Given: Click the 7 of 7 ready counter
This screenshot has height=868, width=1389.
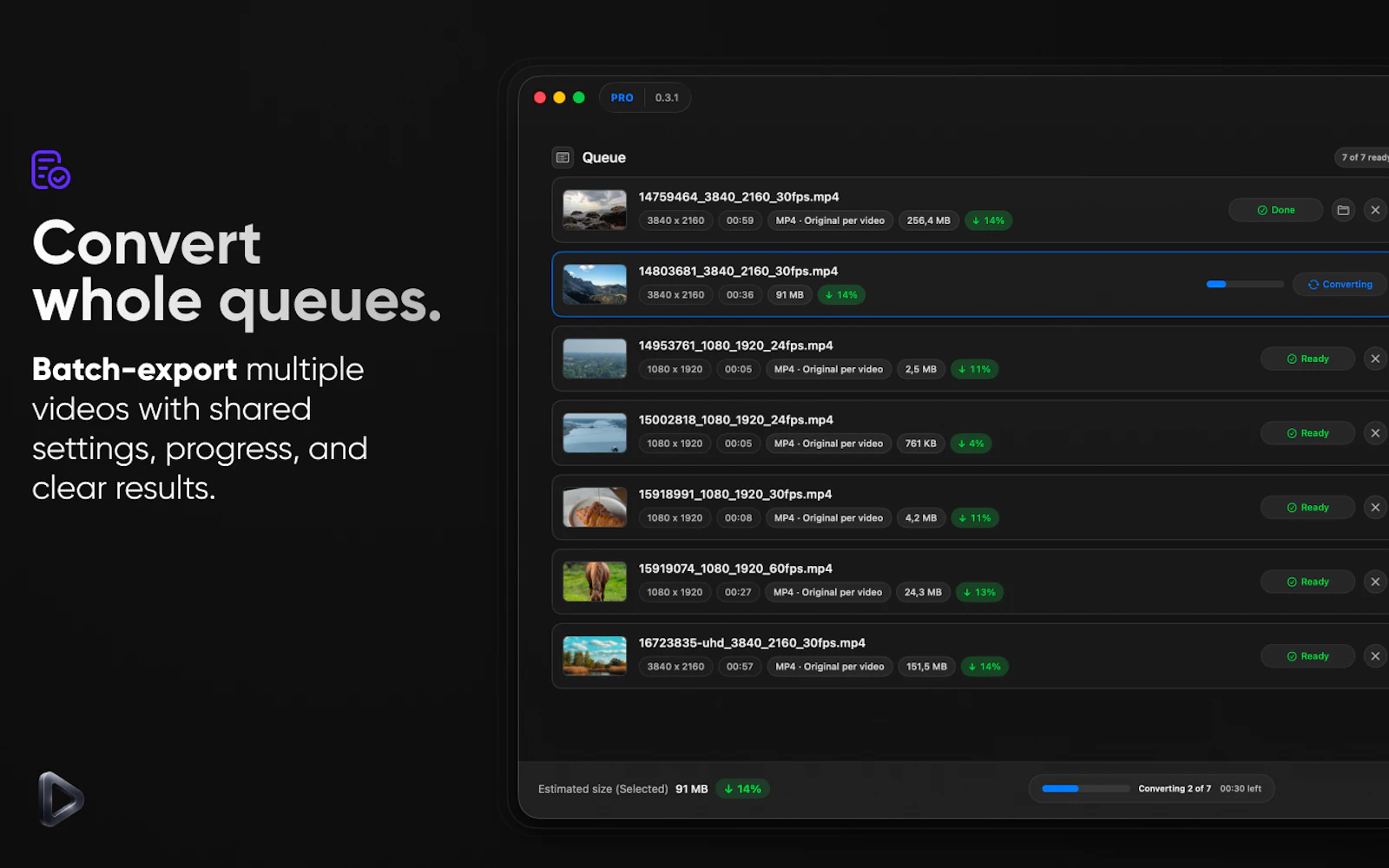Looking at the screenshot, I should coord(1363,157).
